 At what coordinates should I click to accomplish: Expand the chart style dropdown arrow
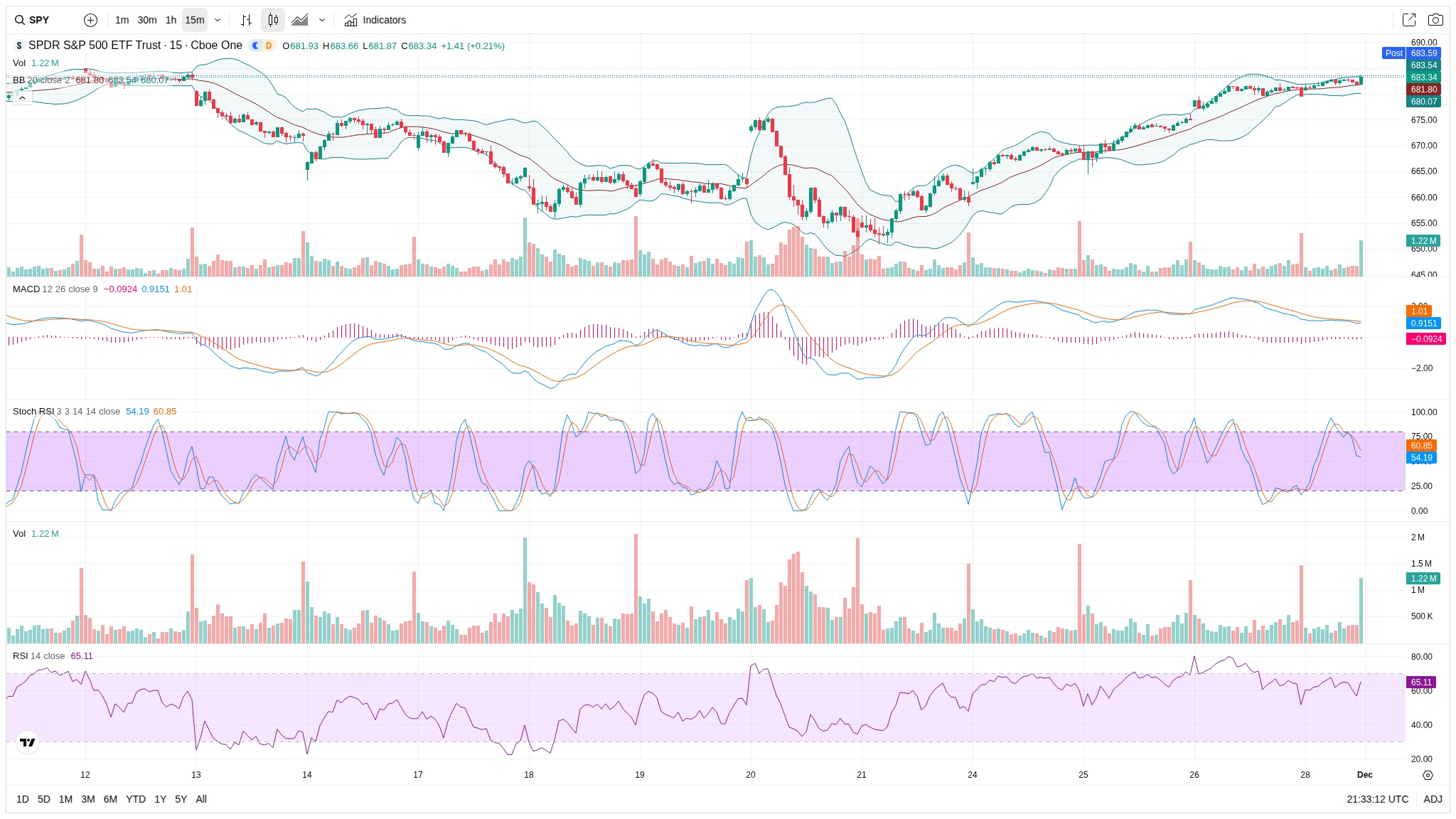[322, 20]
